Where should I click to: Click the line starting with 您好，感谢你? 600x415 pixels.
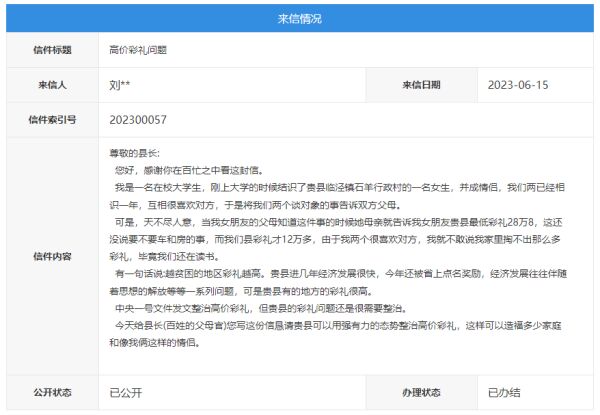click(x=187, y=170)
